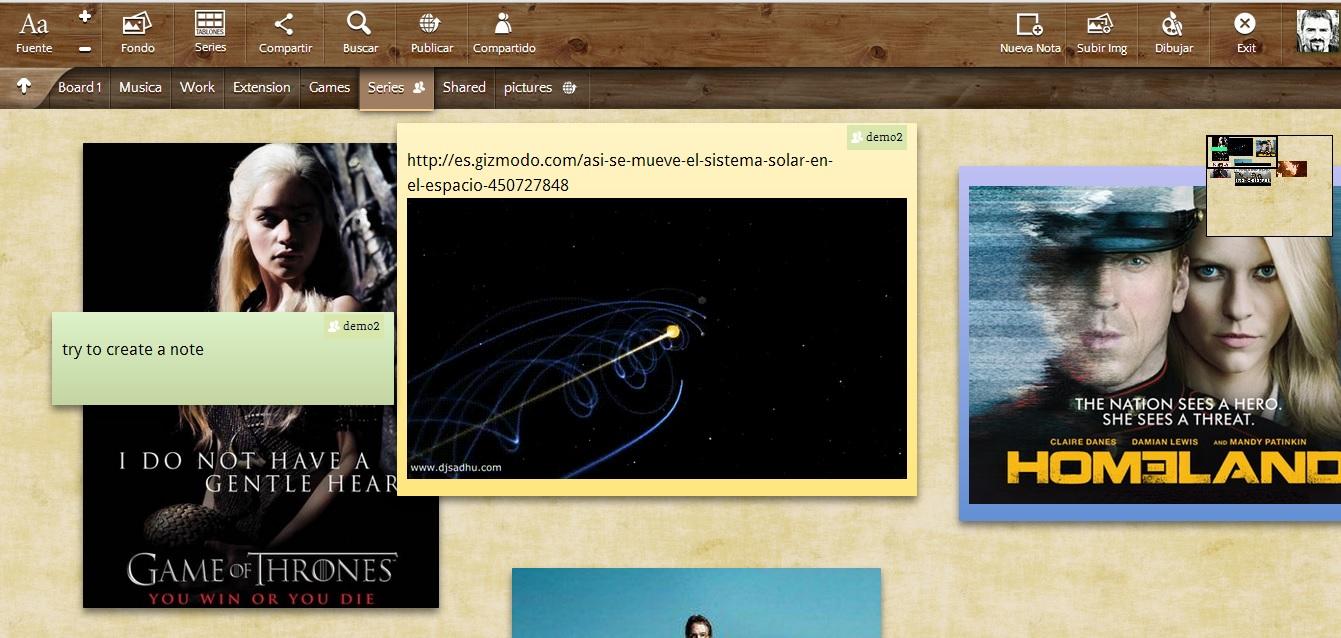
Task: Open the user profile avatar
Action: pyautogui.click(x=1316, y=31)
